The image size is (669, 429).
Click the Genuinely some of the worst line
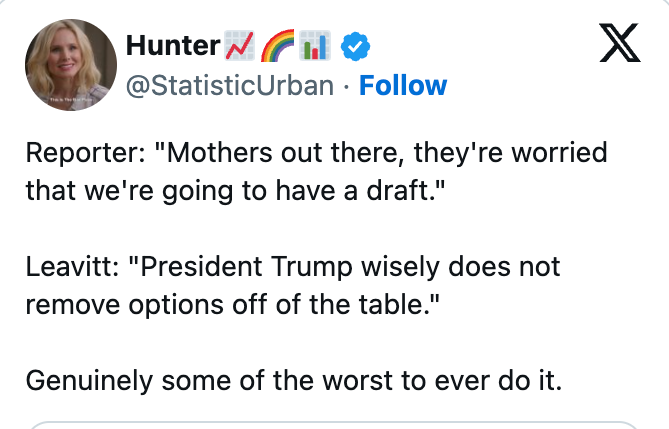[x=294, y=381]
